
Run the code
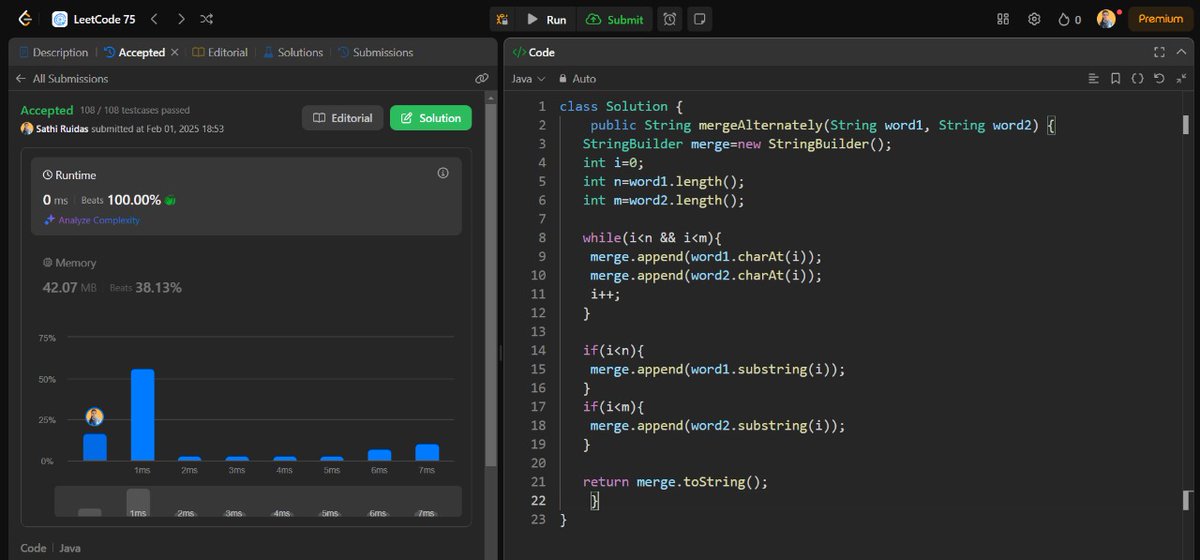click(x=546, y=19)
